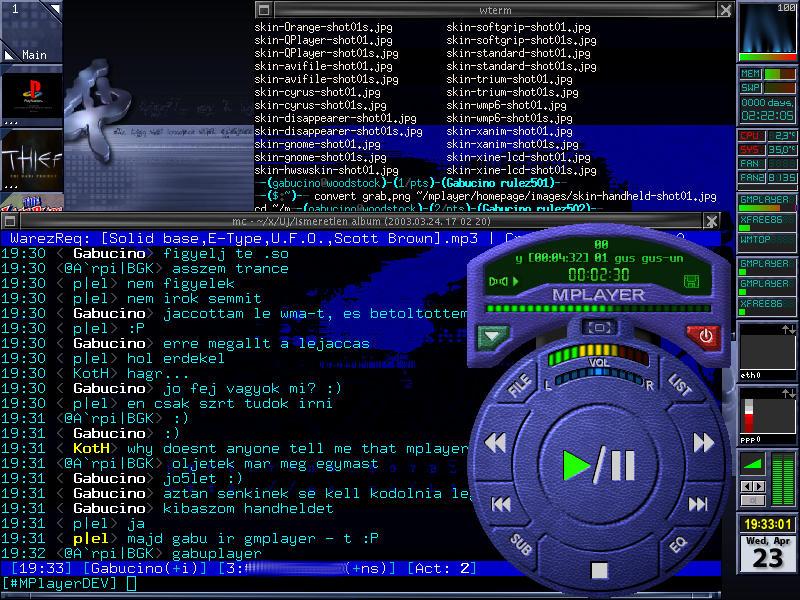Click the double-arrow rewind button in MPlayer
Image resolution: width=800 pixels, height=600 pixels.
[x=494, y=443]
